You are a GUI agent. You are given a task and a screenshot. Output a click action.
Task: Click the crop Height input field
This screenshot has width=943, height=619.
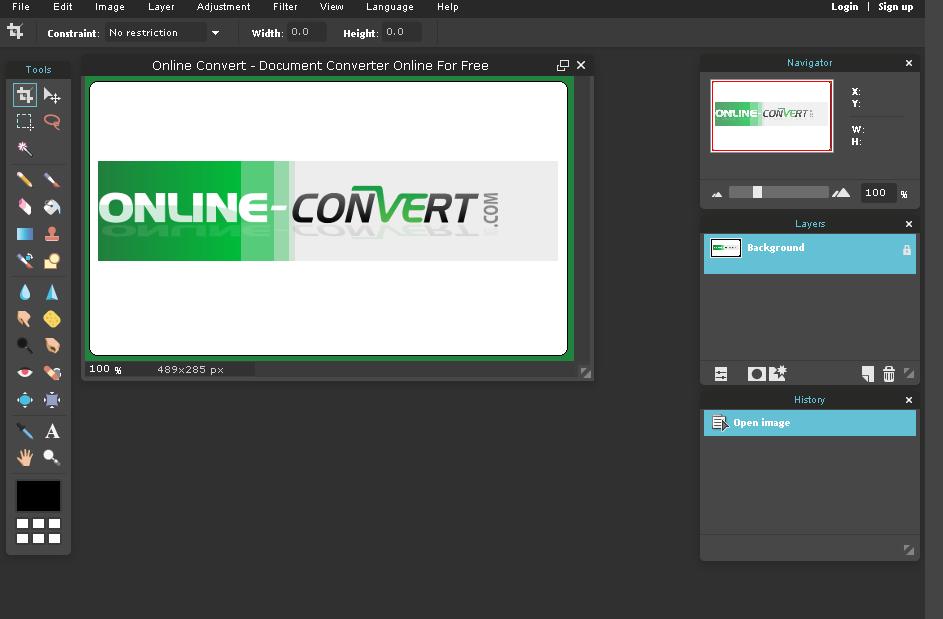[401, 32]
